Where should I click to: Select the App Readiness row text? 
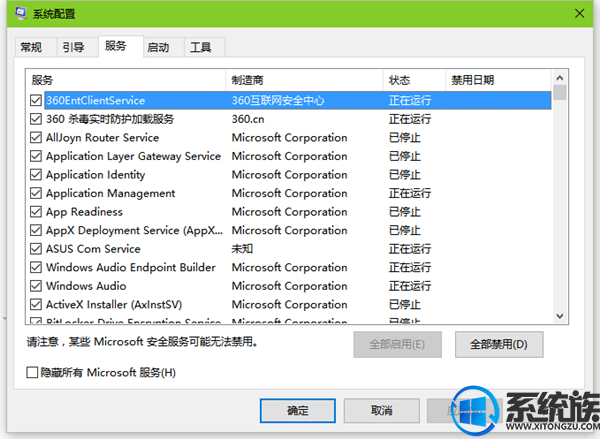84,212
